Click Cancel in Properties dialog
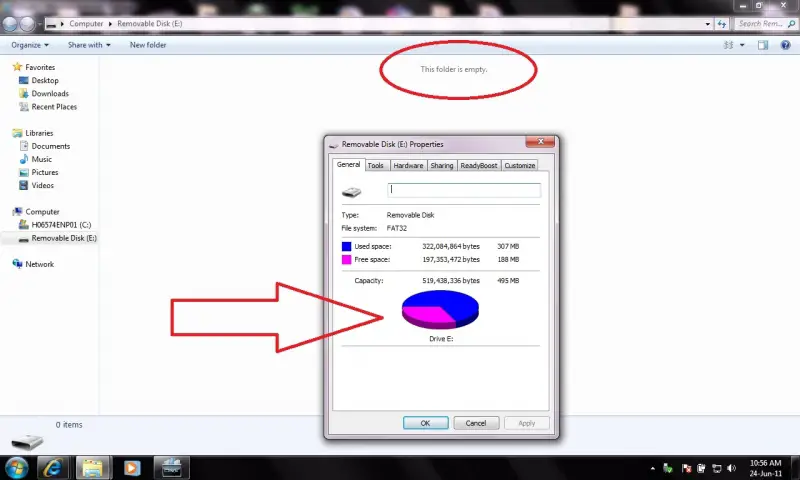This screenshot has height=480, width=800. (476, 423)
